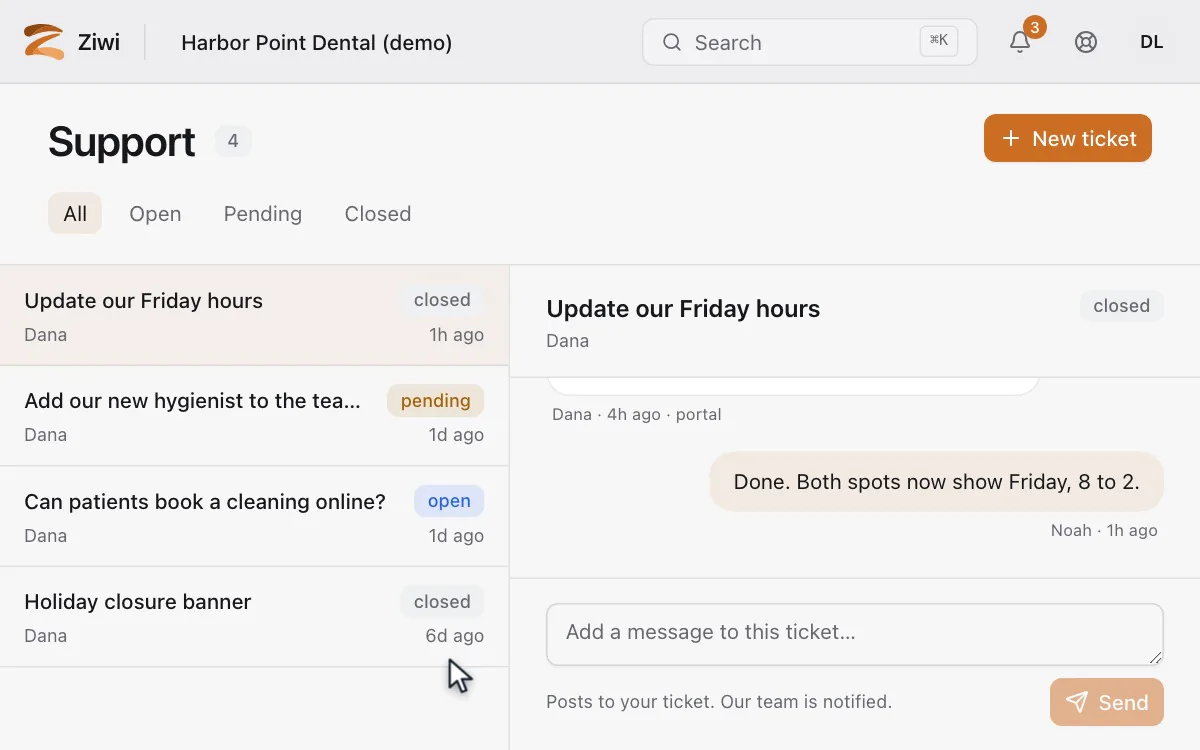1200x750 pixels.
Task: Focus the Search field
Action: (x=809, y=42)
